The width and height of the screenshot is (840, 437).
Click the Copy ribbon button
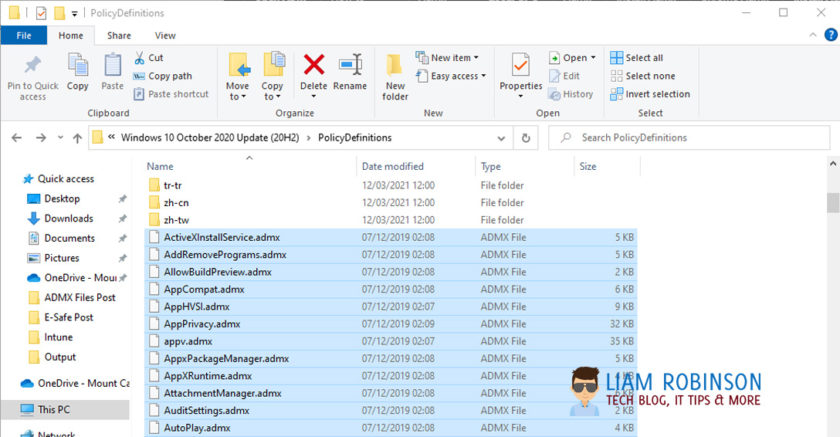point(78,72)
